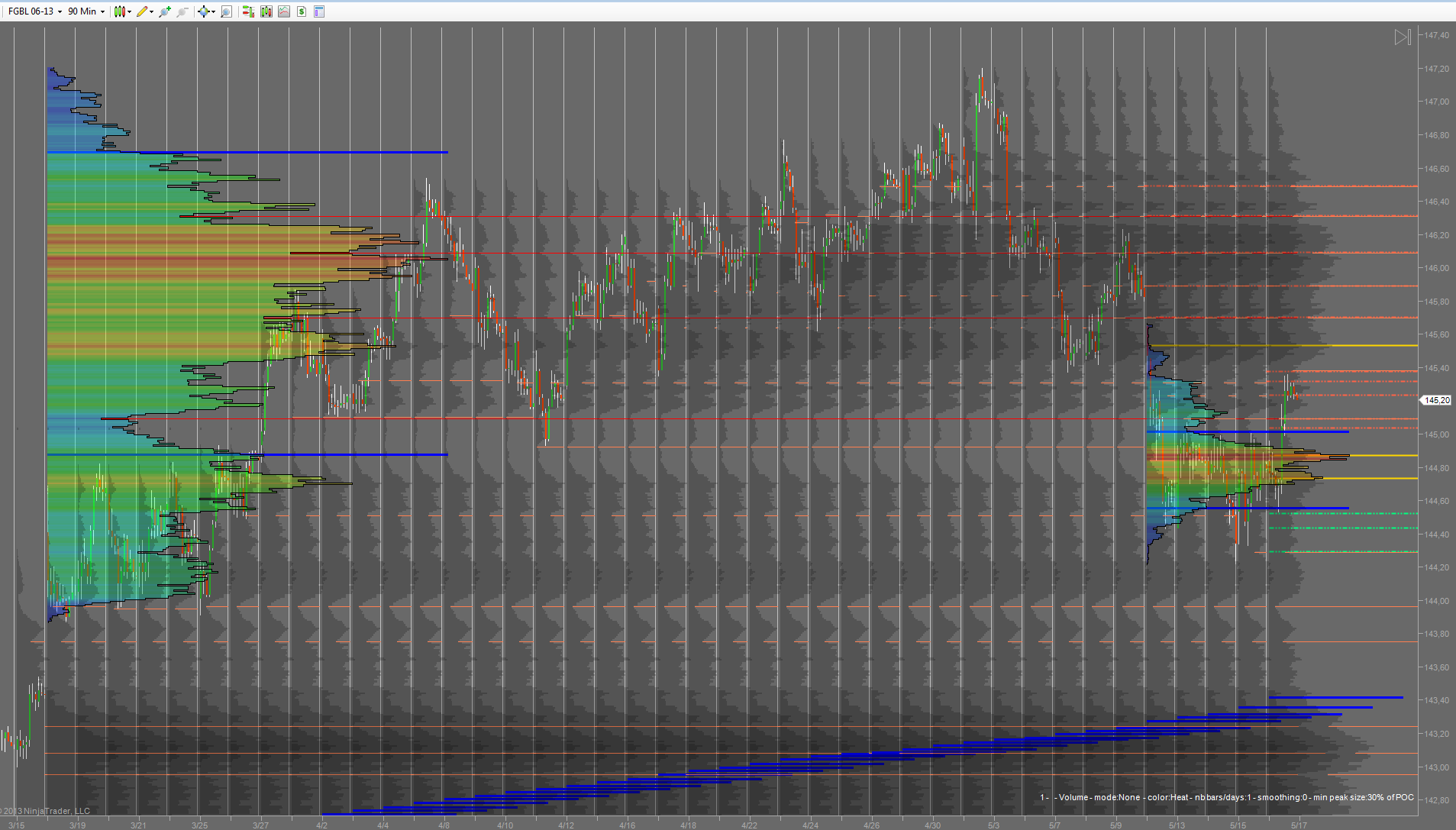This screenshot has width=1456, height=830.
Task: Click the 144,60 price axis label
Action: (x=1436, y=501)
